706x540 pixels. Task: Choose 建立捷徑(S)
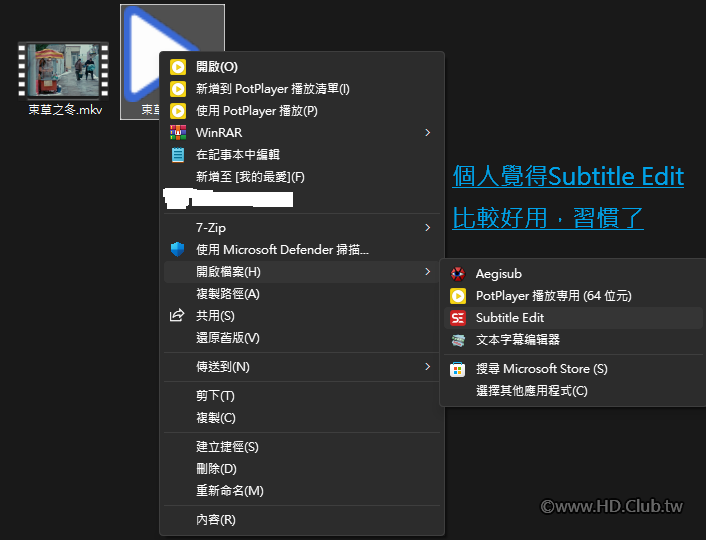tap(302, 447)
